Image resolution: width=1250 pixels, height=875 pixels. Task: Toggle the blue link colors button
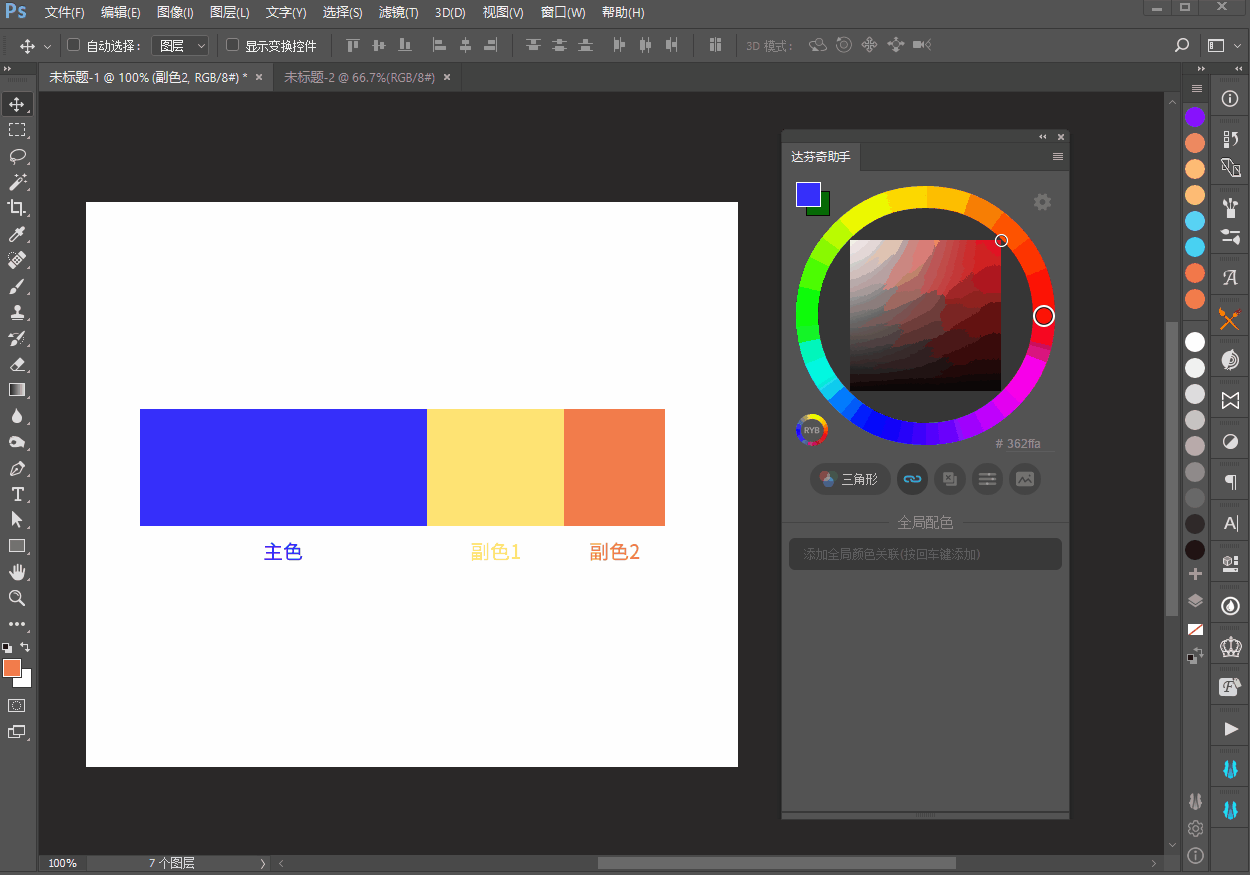[x=912, y=479]
